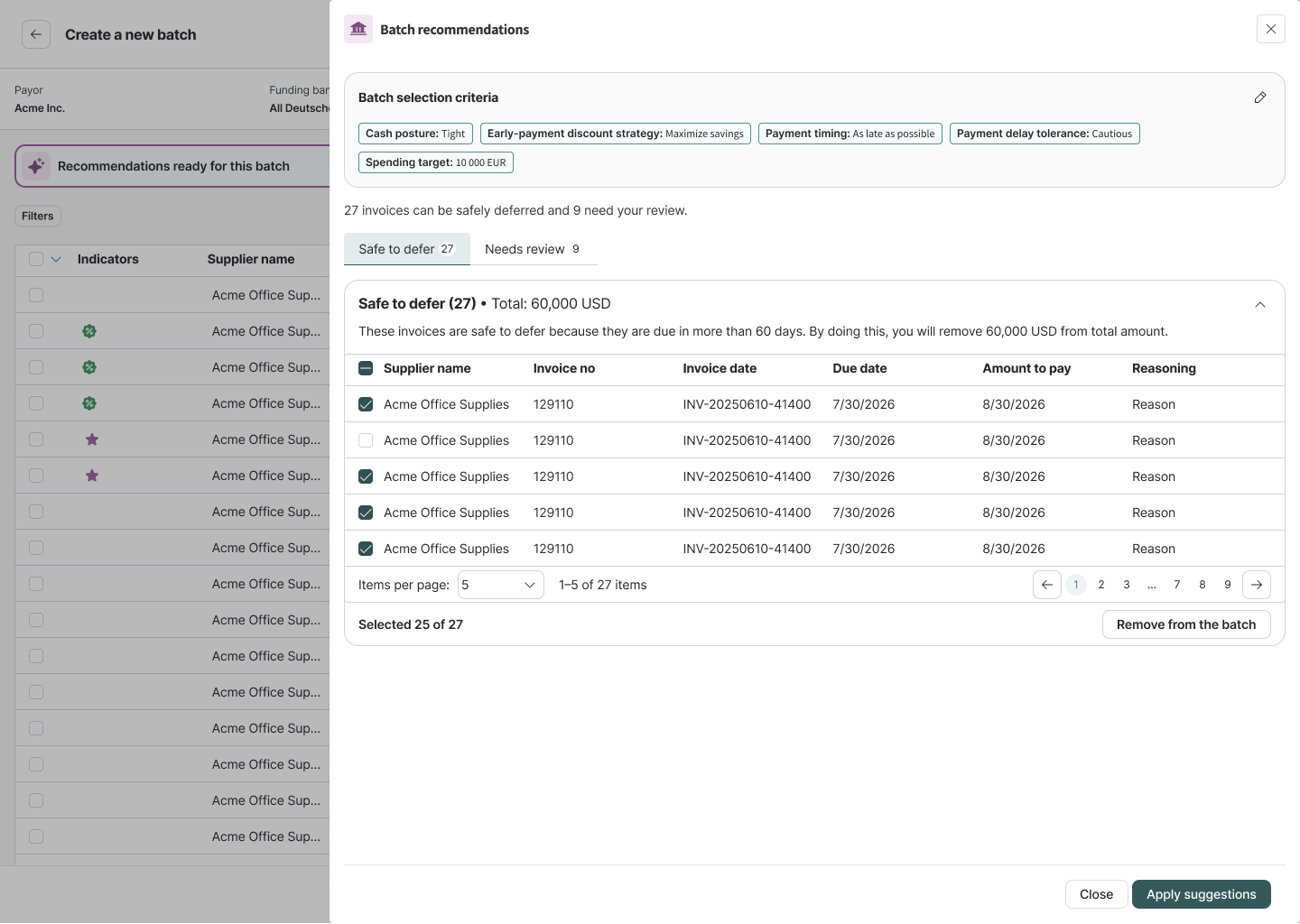Click the Invoice date column header
The height and width of the screenshot is (924, 1300).
[x=720, y=368]
